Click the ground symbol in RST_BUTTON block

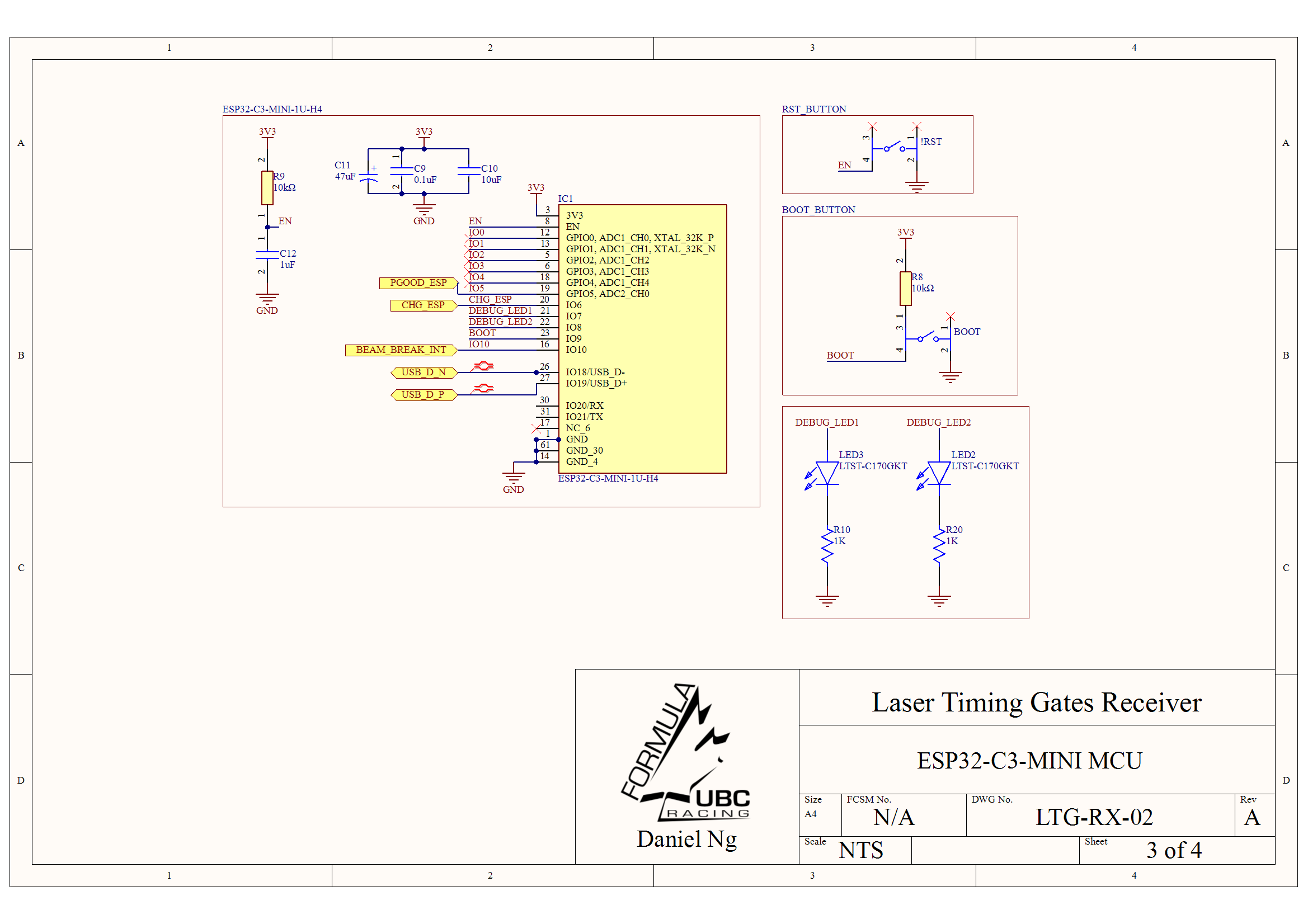(917, 187)
